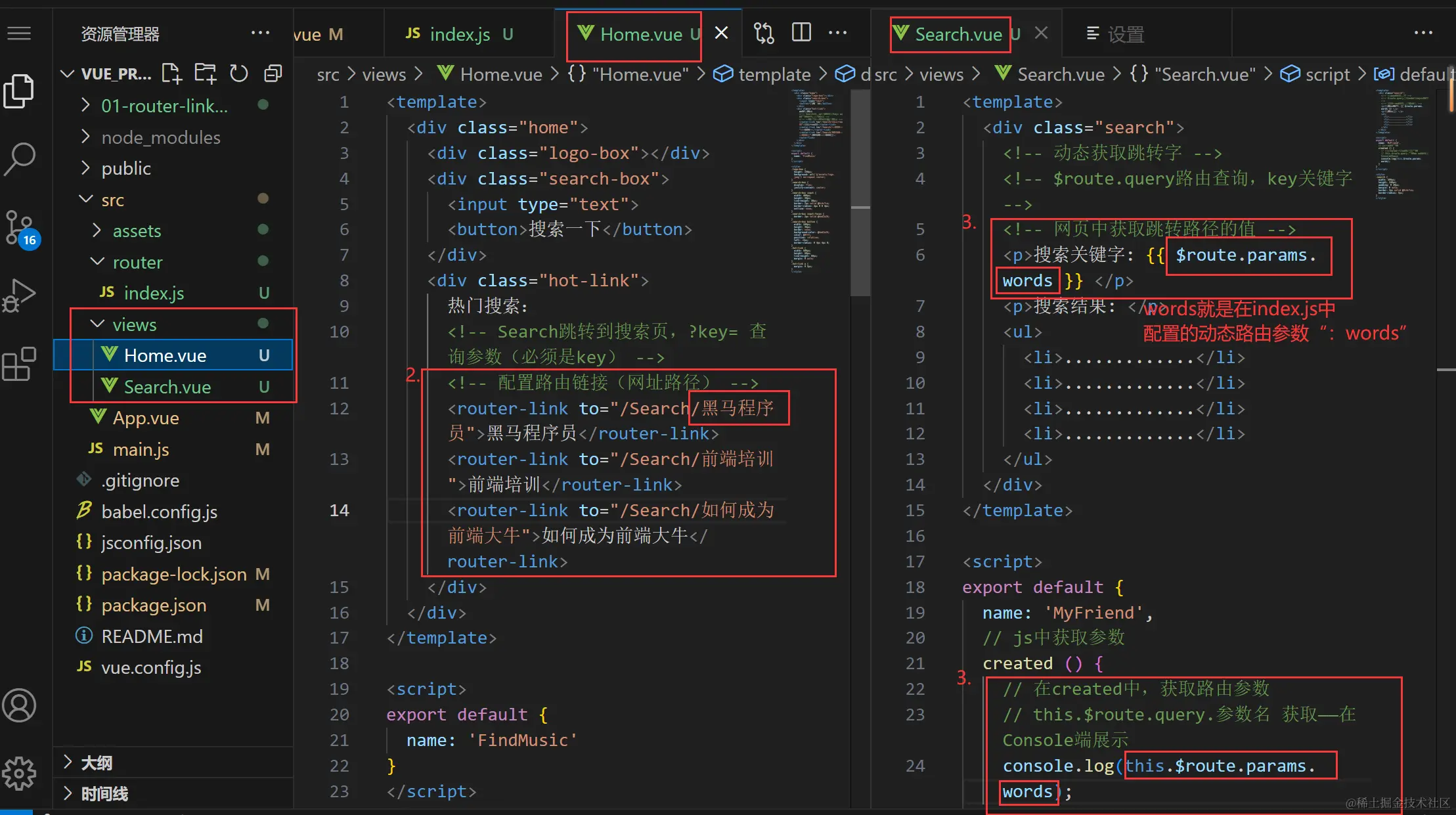The height and width of the screenshot is (815, 1456).
Task: Open Source Control view with 16 badge
Action: pos(20,229)
